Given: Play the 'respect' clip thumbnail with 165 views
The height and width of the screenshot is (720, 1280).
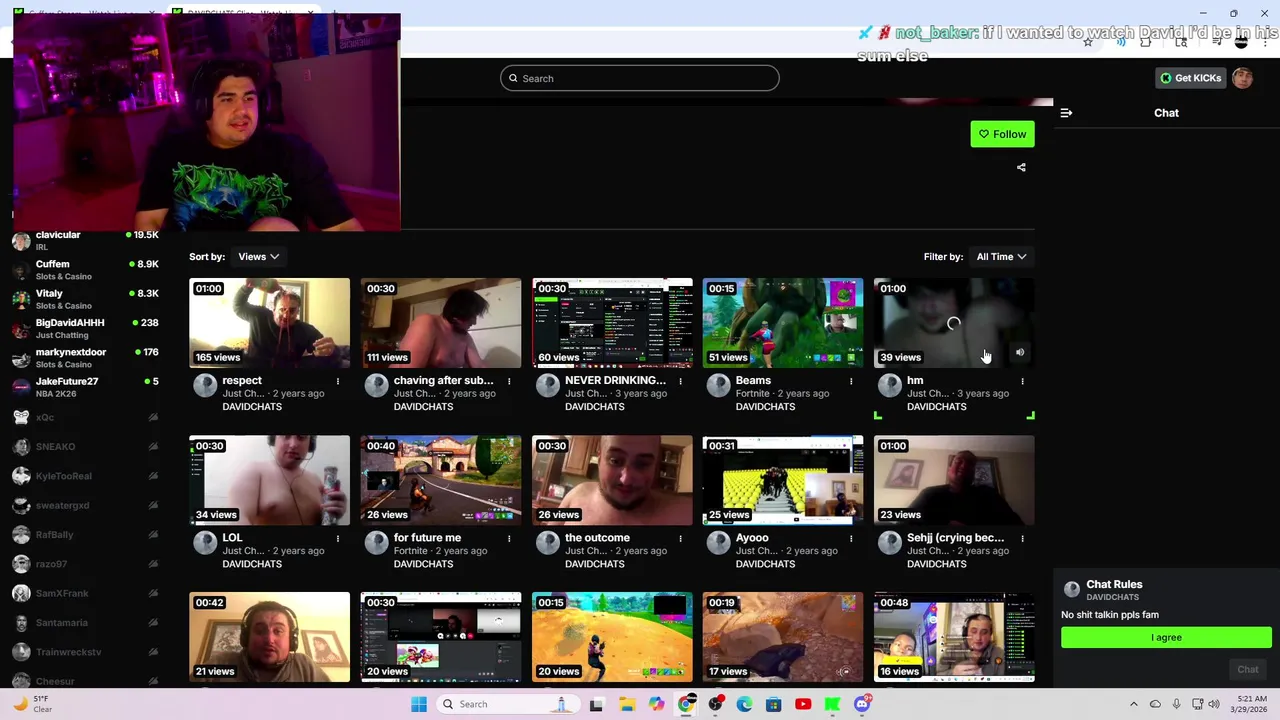Looking at the screenshot, I should click(270, 323).
